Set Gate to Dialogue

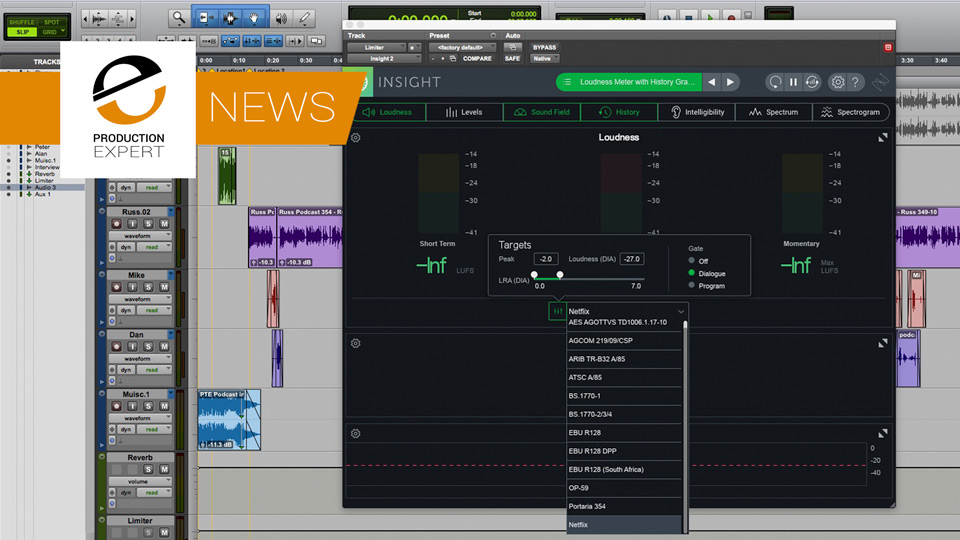click(691, 273)
